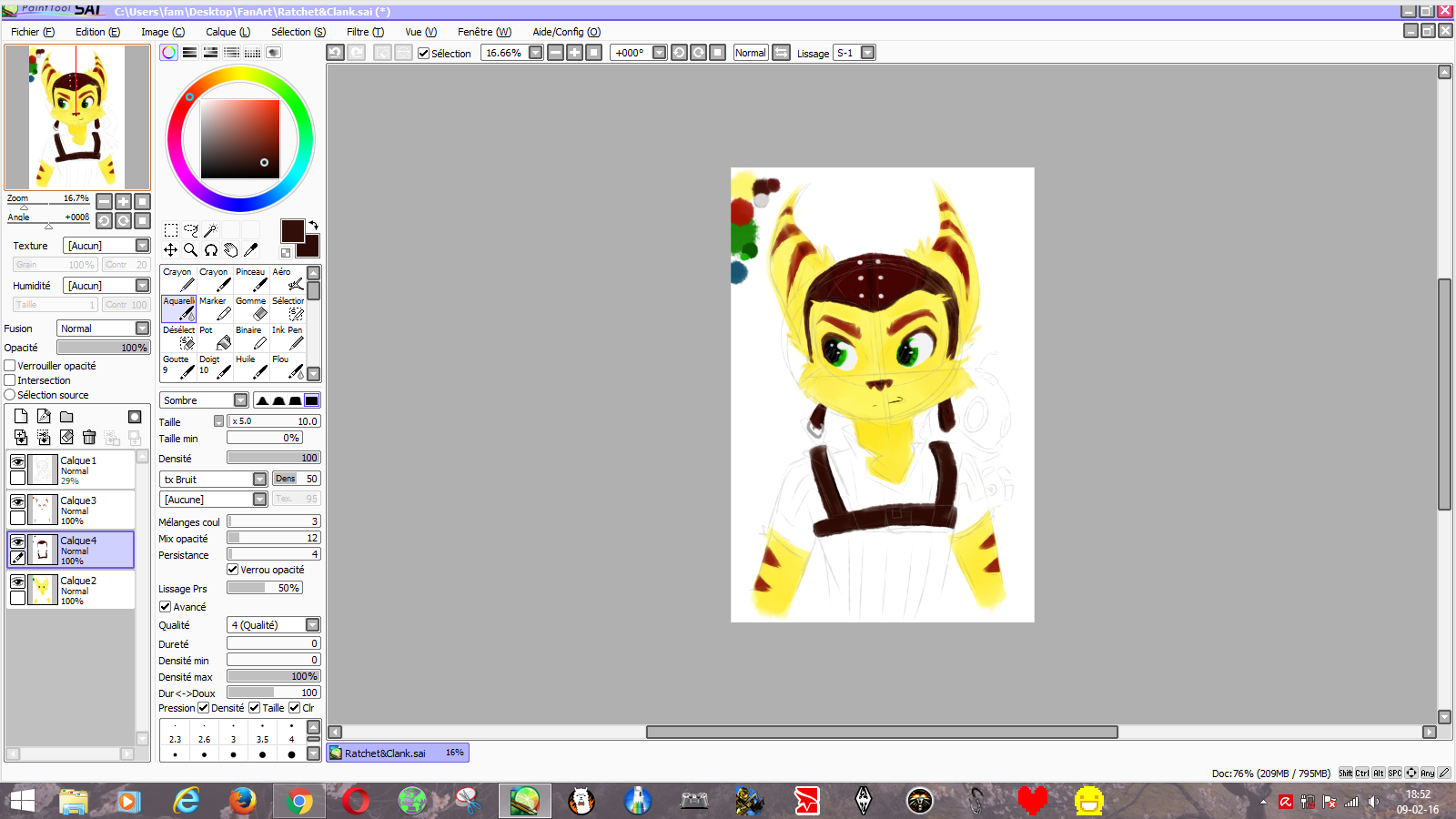
Task: Choose the Pot bucket fill tool
Action: click(x=215, y=338)
